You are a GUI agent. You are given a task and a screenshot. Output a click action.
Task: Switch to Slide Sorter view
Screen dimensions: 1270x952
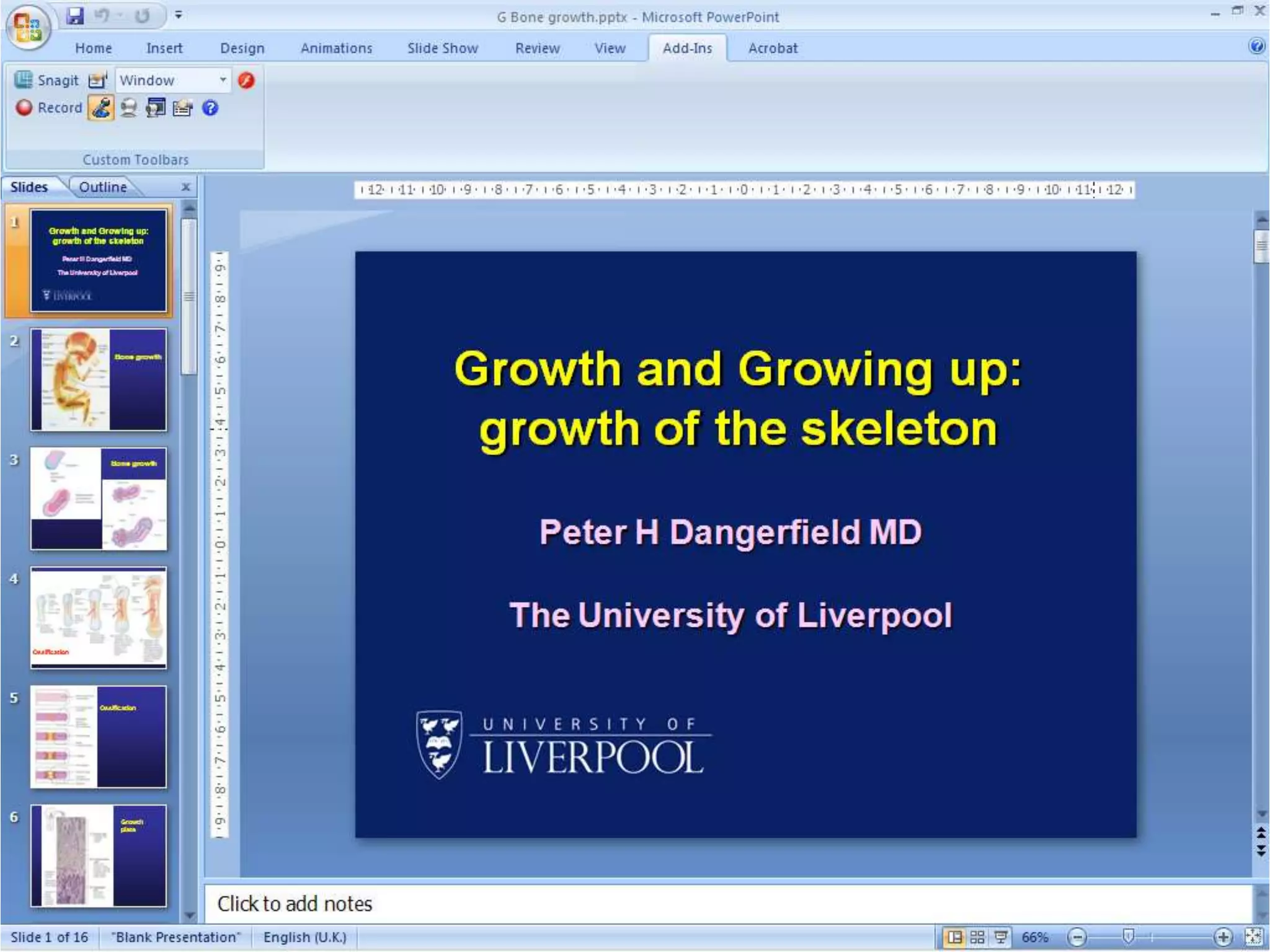977,937
